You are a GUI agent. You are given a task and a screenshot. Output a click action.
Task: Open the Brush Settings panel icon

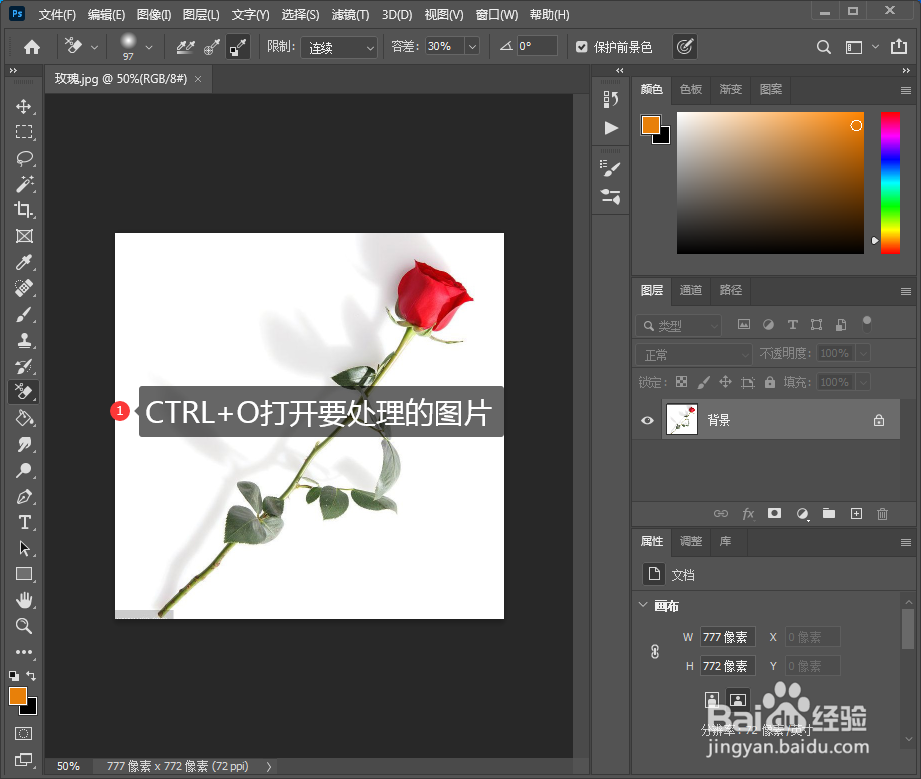(x=610, y=169)
